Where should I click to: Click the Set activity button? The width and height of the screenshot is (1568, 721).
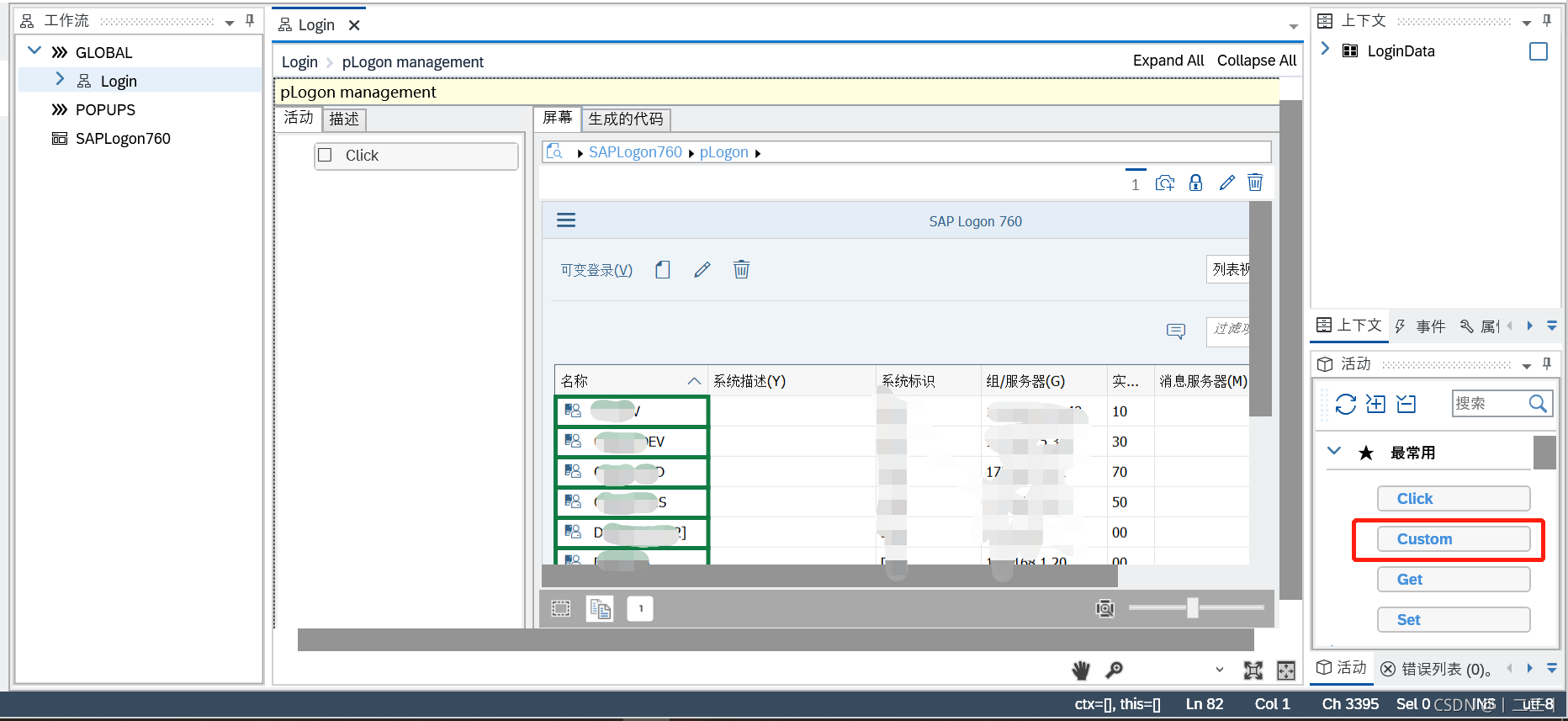point(1454,620)
